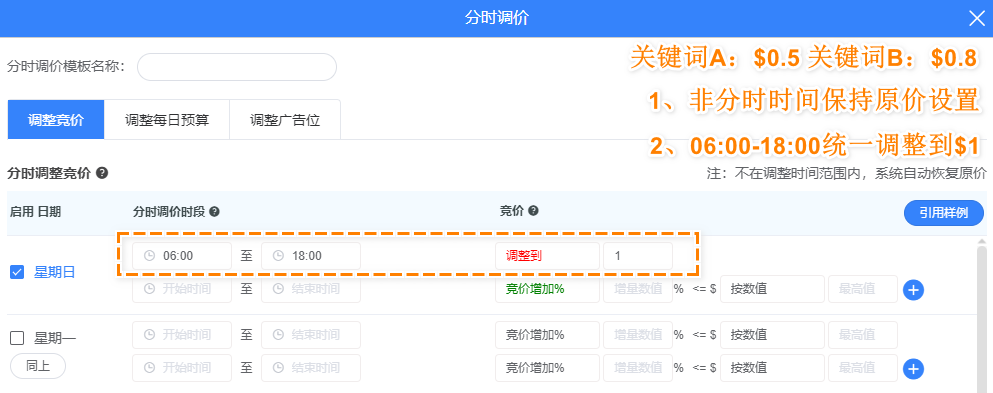Click the 分时调价模板名称 input field

point(237,67)
